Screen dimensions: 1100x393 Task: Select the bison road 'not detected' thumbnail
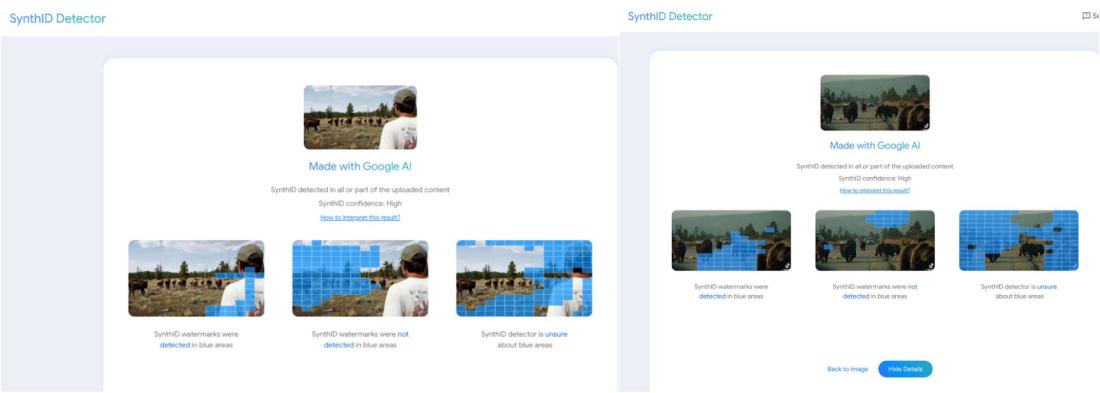pos(875,241)
